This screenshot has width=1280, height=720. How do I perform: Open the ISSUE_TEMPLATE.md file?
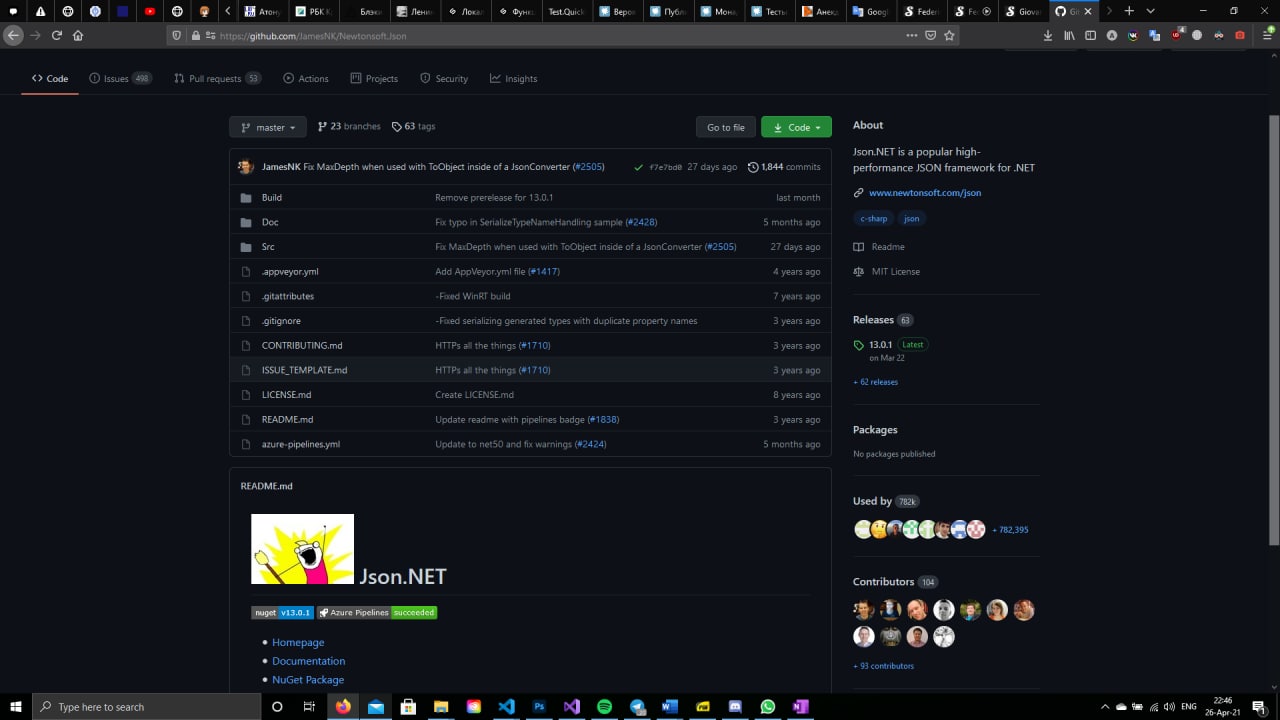coord(305,370)
